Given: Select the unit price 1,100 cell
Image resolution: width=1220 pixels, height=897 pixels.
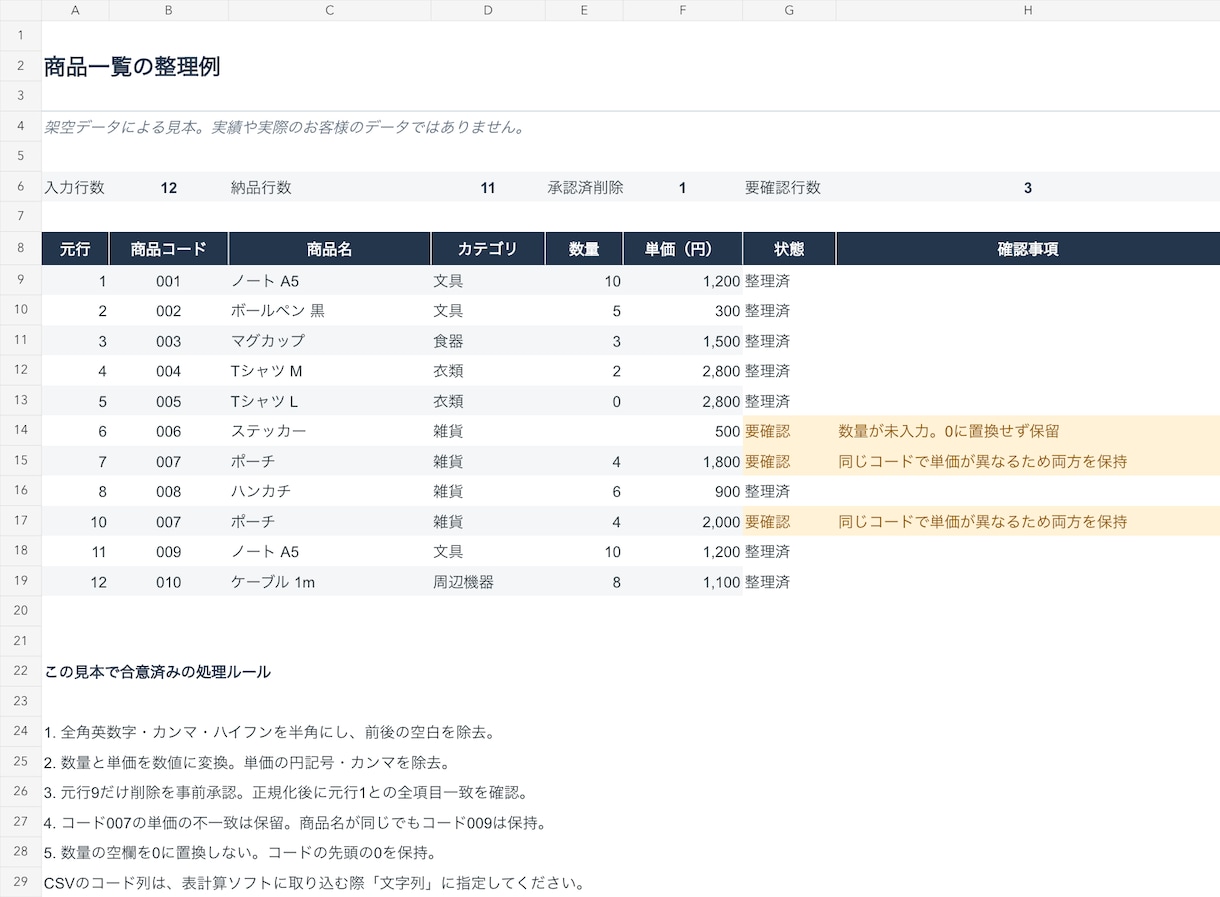Looking at the screenshot, I should 683,581.
